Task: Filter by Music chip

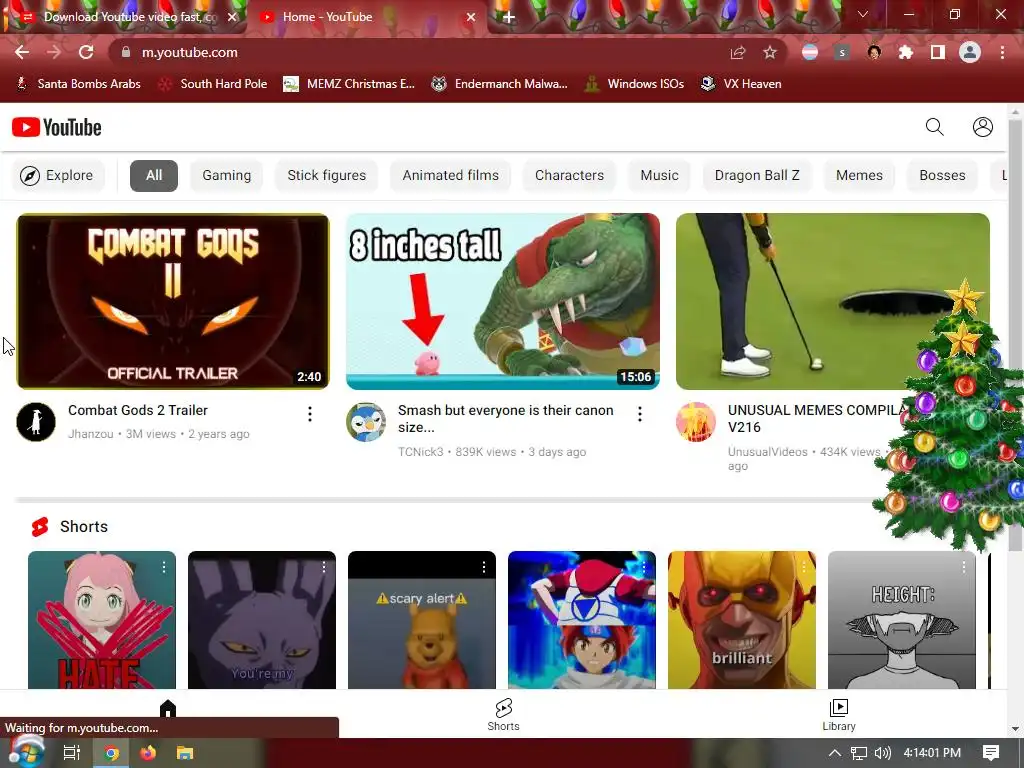Action: click(660, 175)
